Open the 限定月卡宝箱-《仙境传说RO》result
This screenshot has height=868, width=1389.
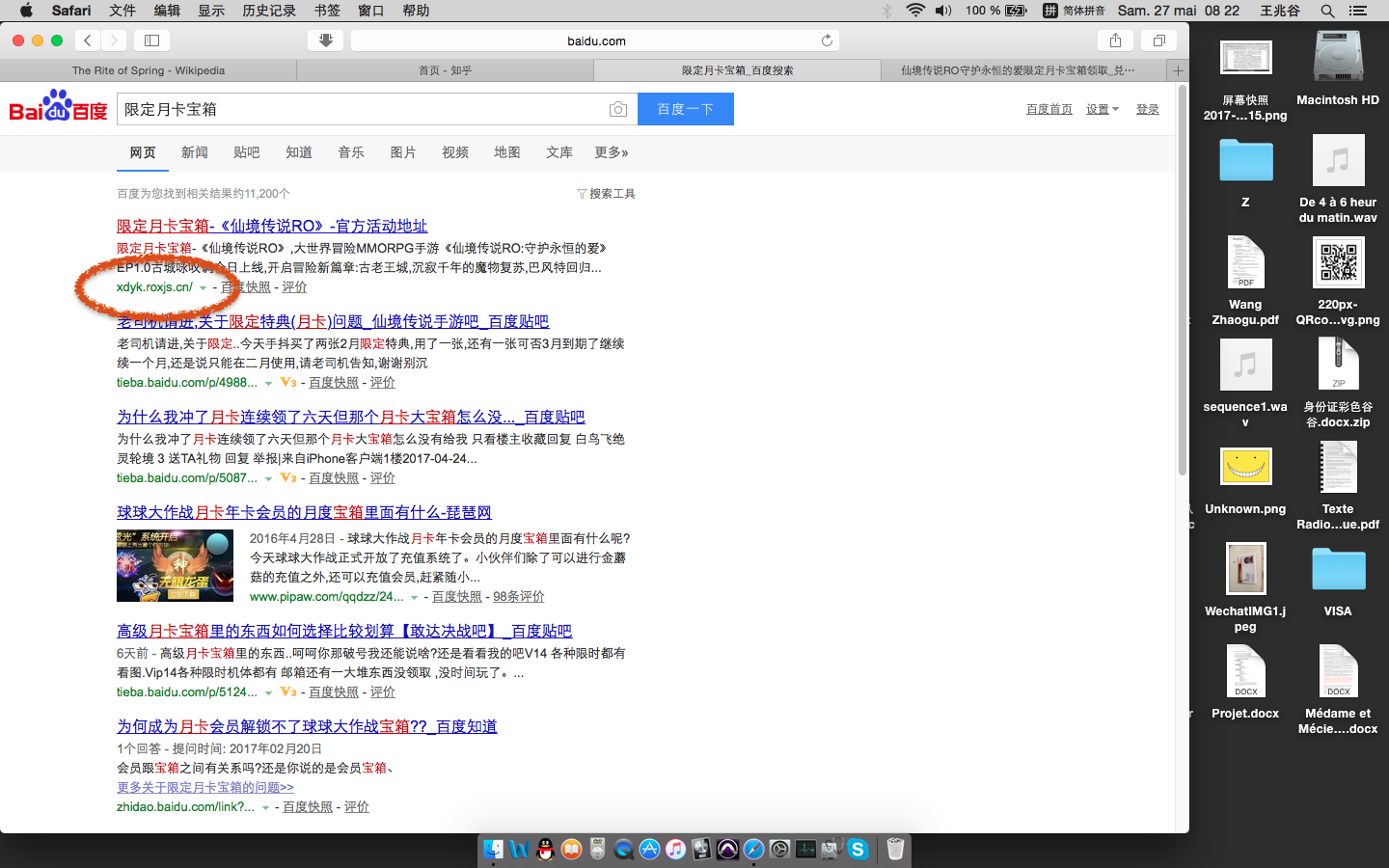[x=272, y=226]
